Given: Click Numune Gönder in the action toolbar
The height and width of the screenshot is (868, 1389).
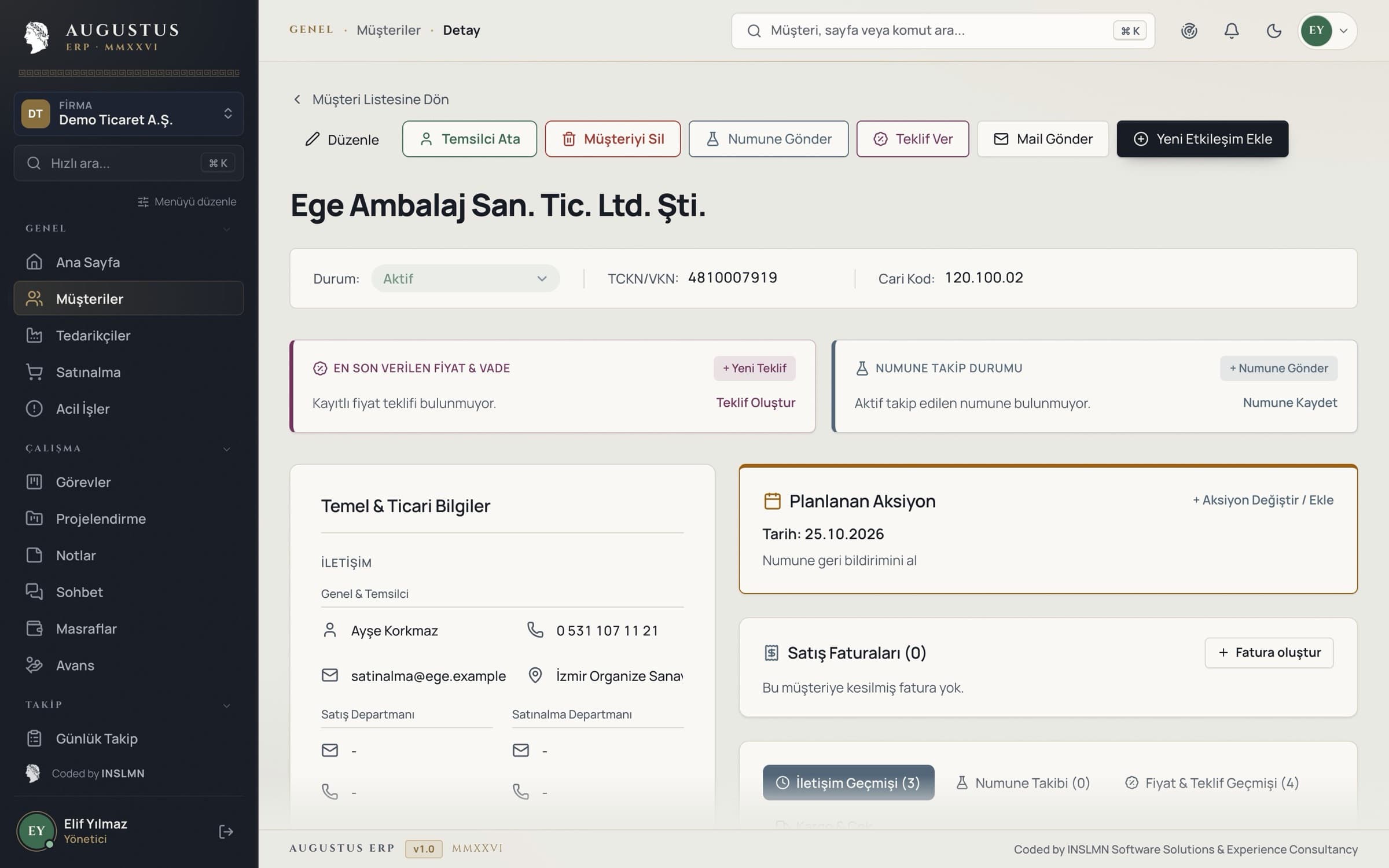Looking at the screenshot, I should click(x=768, y=139).
